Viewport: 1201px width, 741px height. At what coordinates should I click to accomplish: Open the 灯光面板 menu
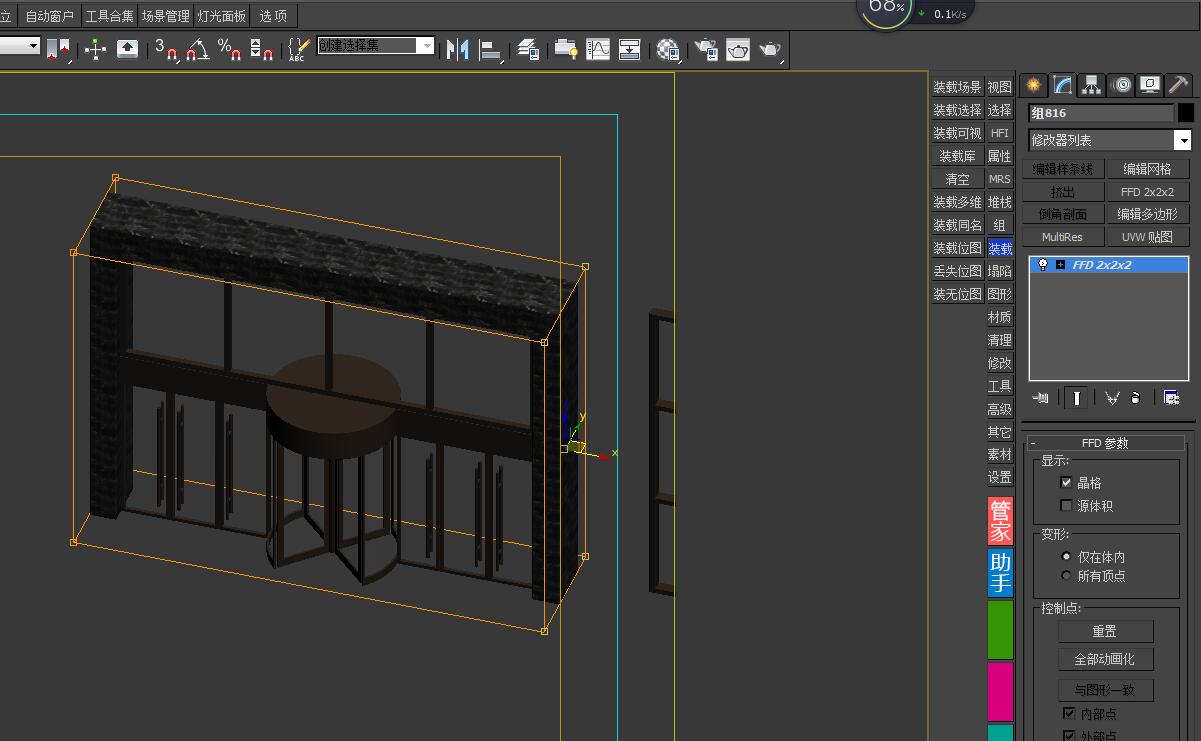tap(221, 16)
